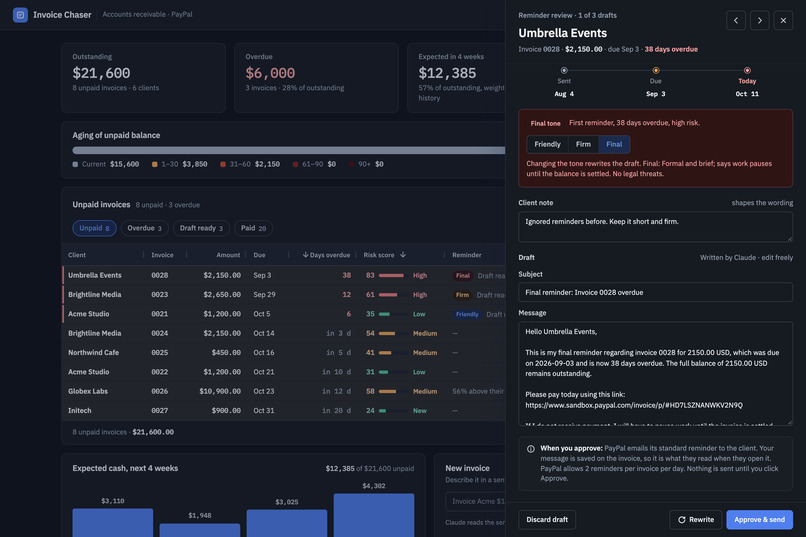The image size is (806, 537).
Task: Click the 1-30 legend color swatch
Action: 154,164
